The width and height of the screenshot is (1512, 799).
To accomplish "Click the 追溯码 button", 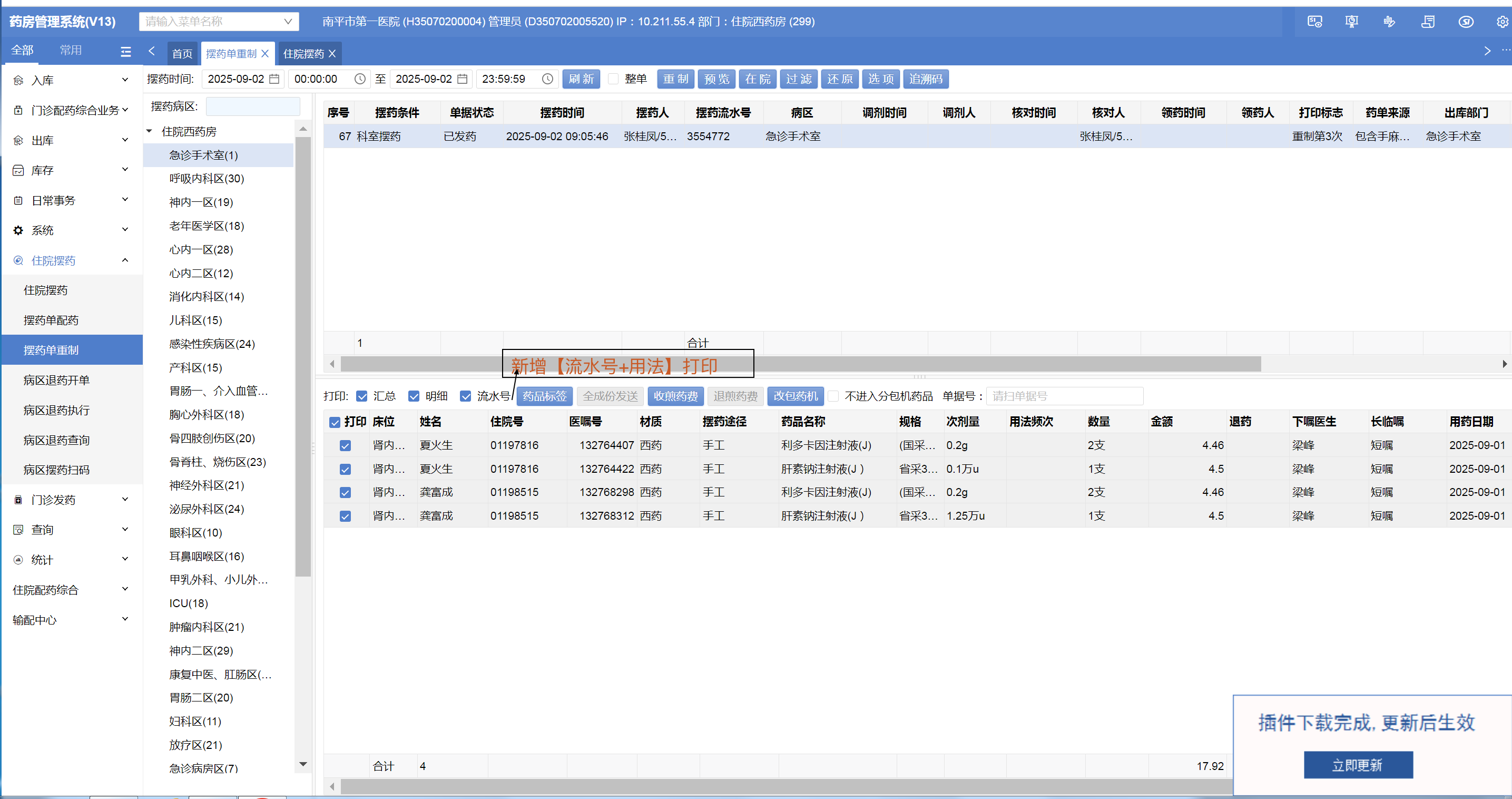I will coord(925,79).
